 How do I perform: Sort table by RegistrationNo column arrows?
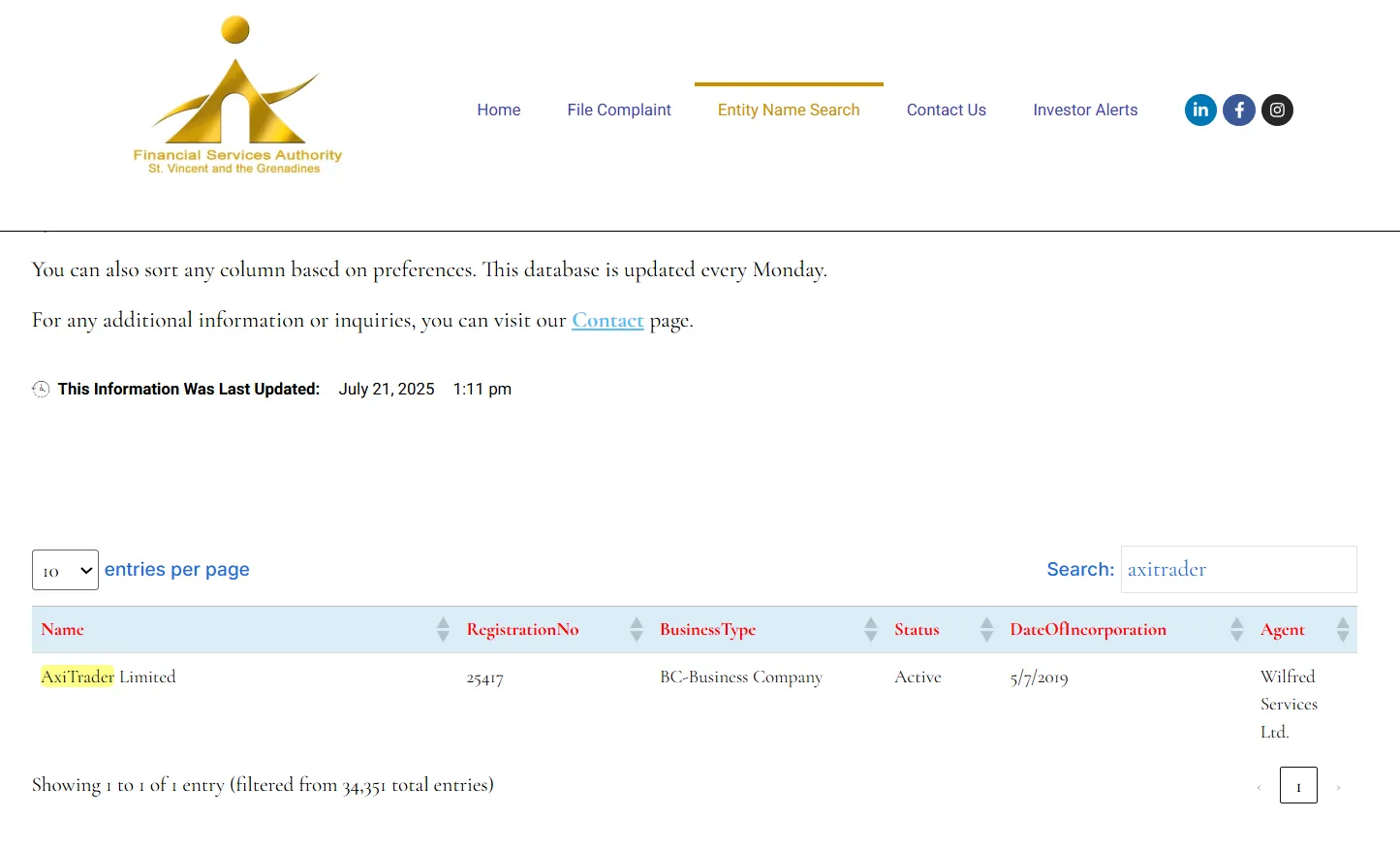pos(637,630)
